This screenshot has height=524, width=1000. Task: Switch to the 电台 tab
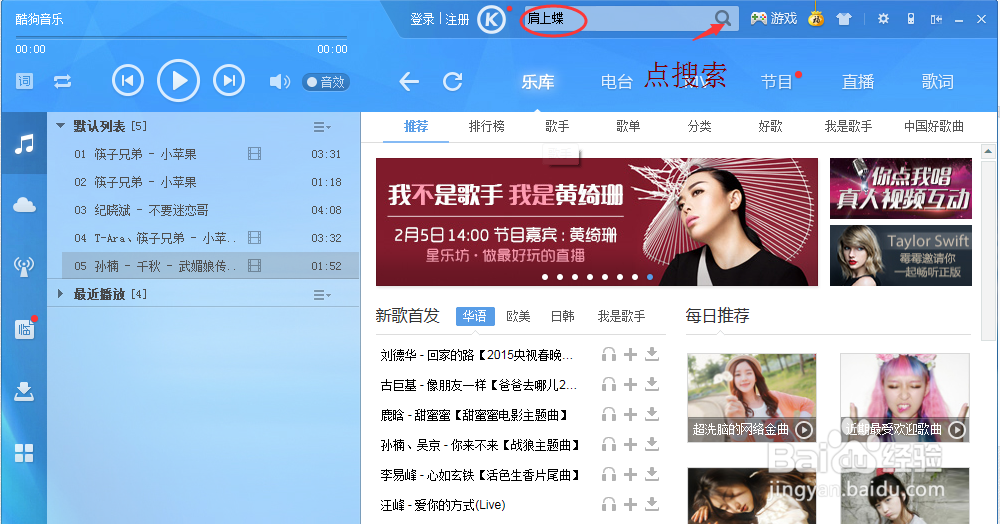point(617,82)
